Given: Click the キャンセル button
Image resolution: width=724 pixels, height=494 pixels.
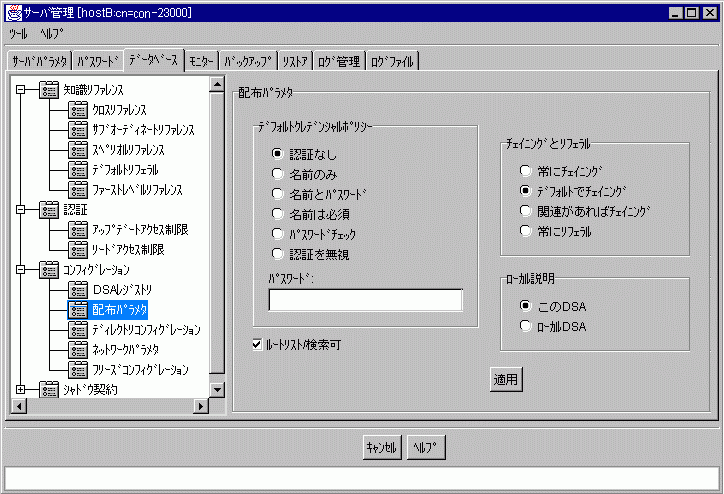Looking at the screenshot, I should 382,447.
